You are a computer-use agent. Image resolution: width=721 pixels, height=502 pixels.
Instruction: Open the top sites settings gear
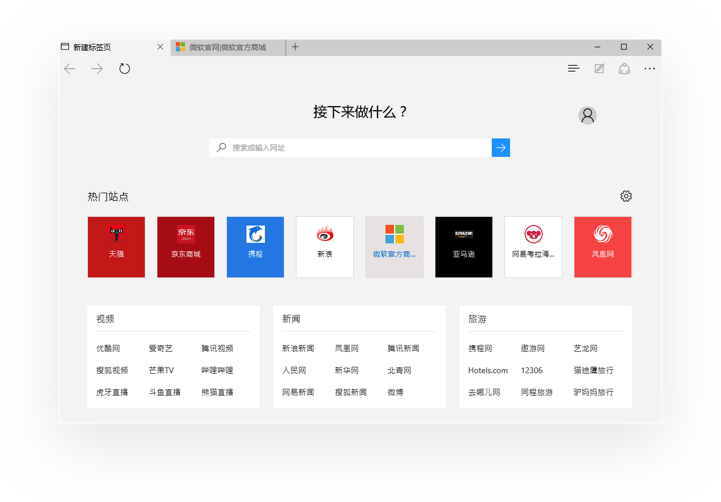[626, 196]
